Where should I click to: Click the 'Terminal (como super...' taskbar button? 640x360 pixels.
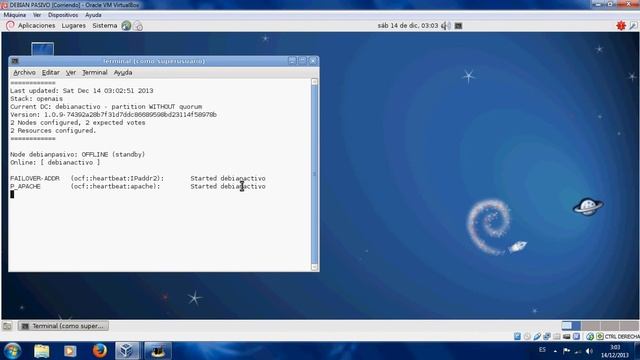click(64, 326)
